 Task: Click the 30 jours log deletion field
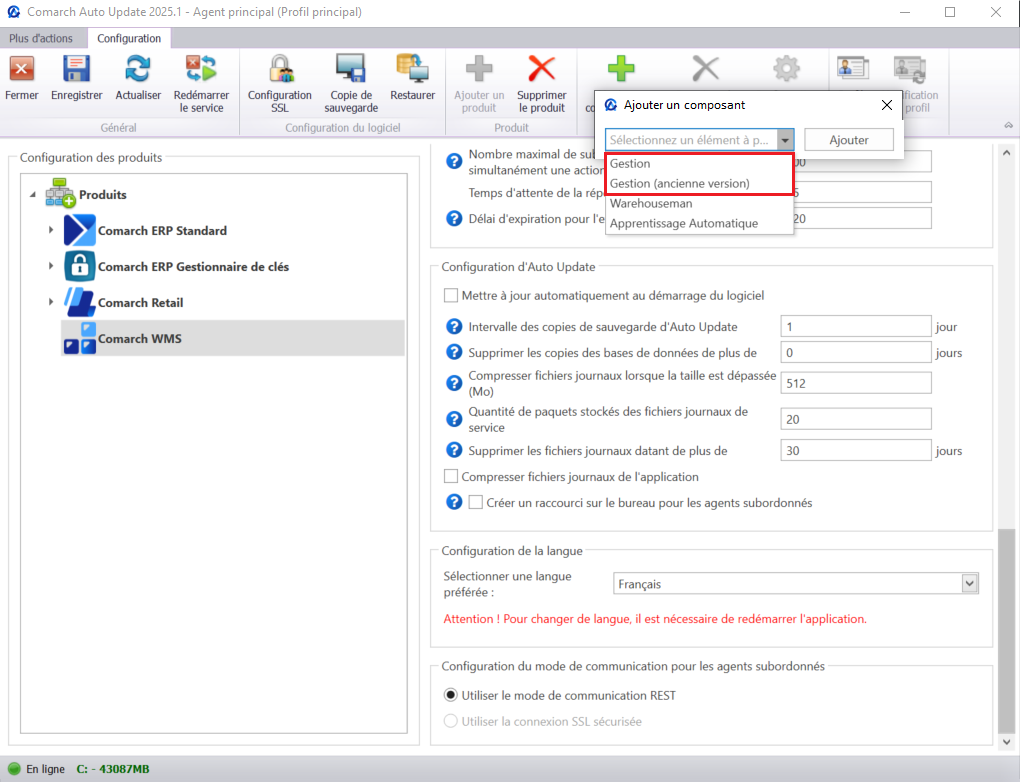(855, 450)
